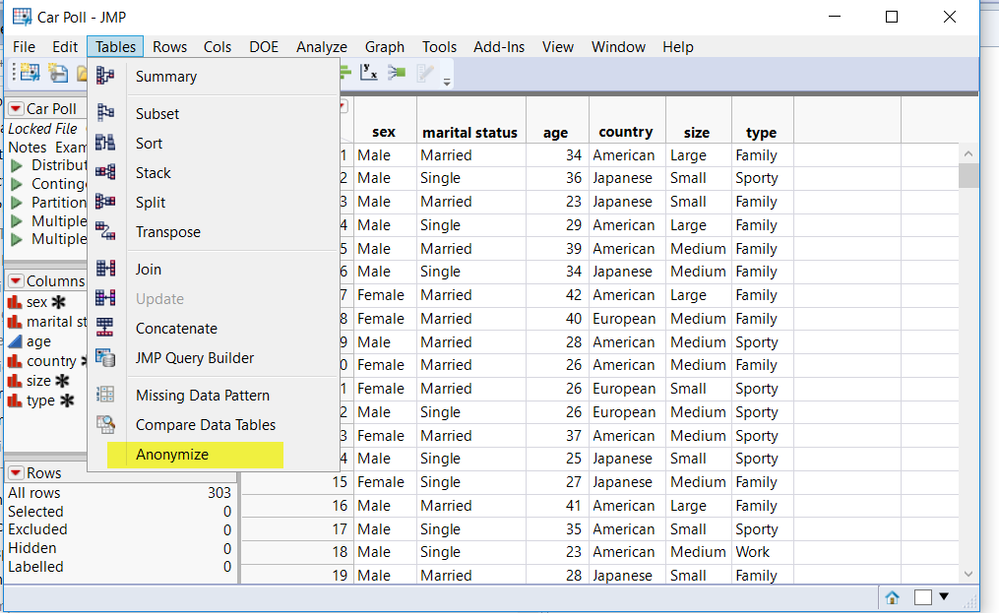Click the Subset table icon

click(105, 113)
